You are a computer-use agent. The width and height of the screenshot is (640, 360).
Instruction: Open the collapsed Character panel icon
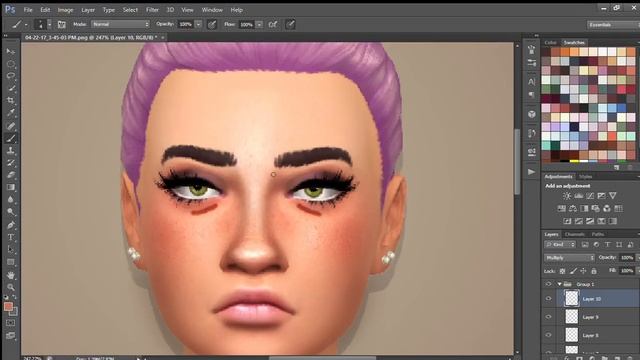click(x=531, y=82)
